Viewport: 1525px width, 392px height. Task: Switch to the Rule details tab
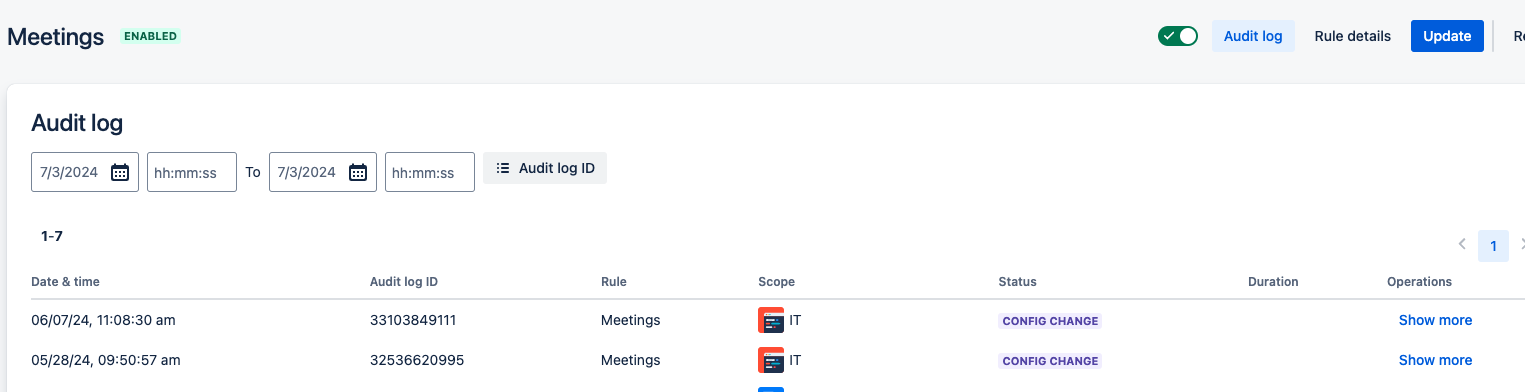pos(1352,36)
